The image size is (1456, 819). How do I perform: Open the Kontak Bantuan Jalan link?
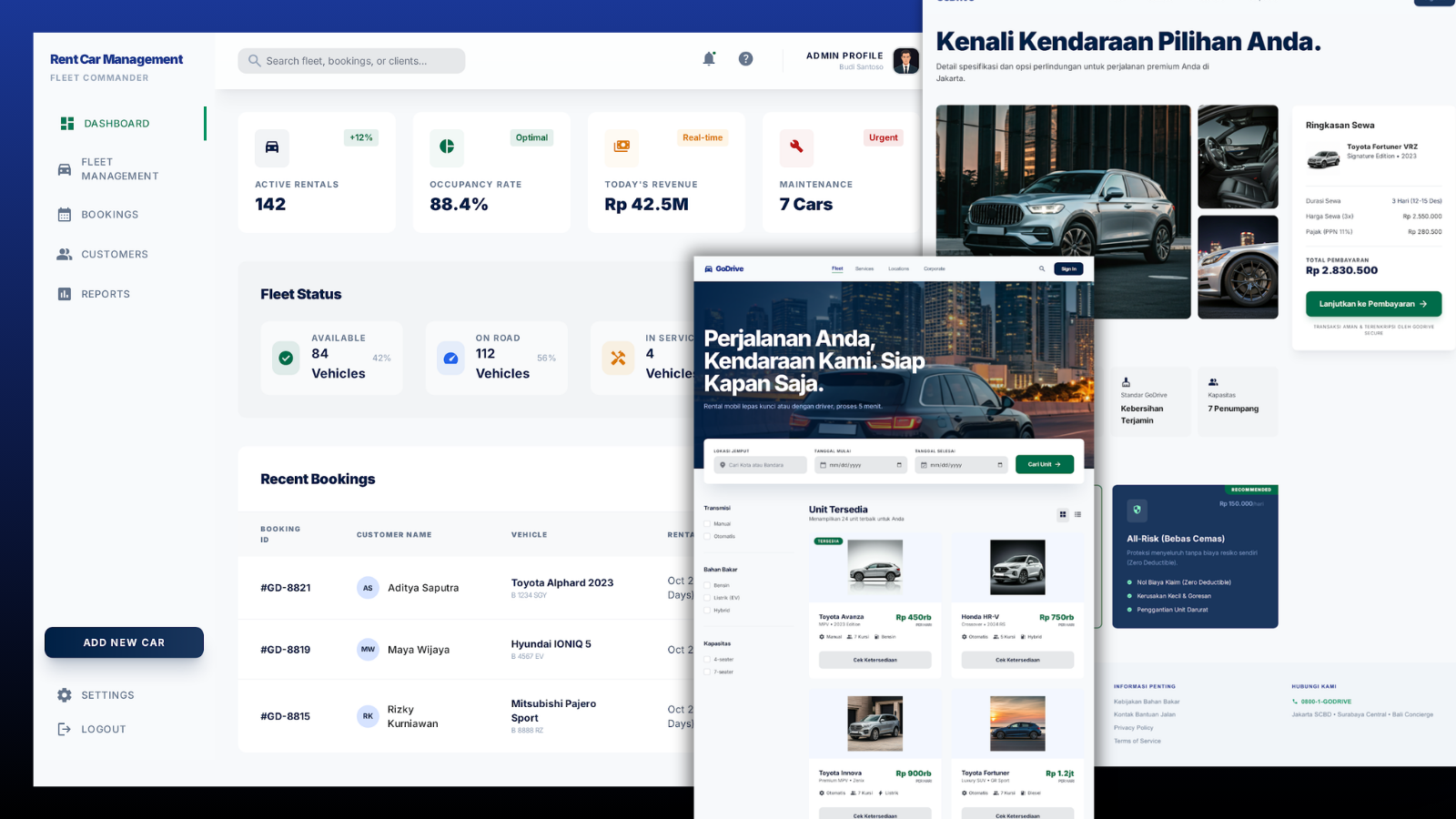click(1145, 714)
